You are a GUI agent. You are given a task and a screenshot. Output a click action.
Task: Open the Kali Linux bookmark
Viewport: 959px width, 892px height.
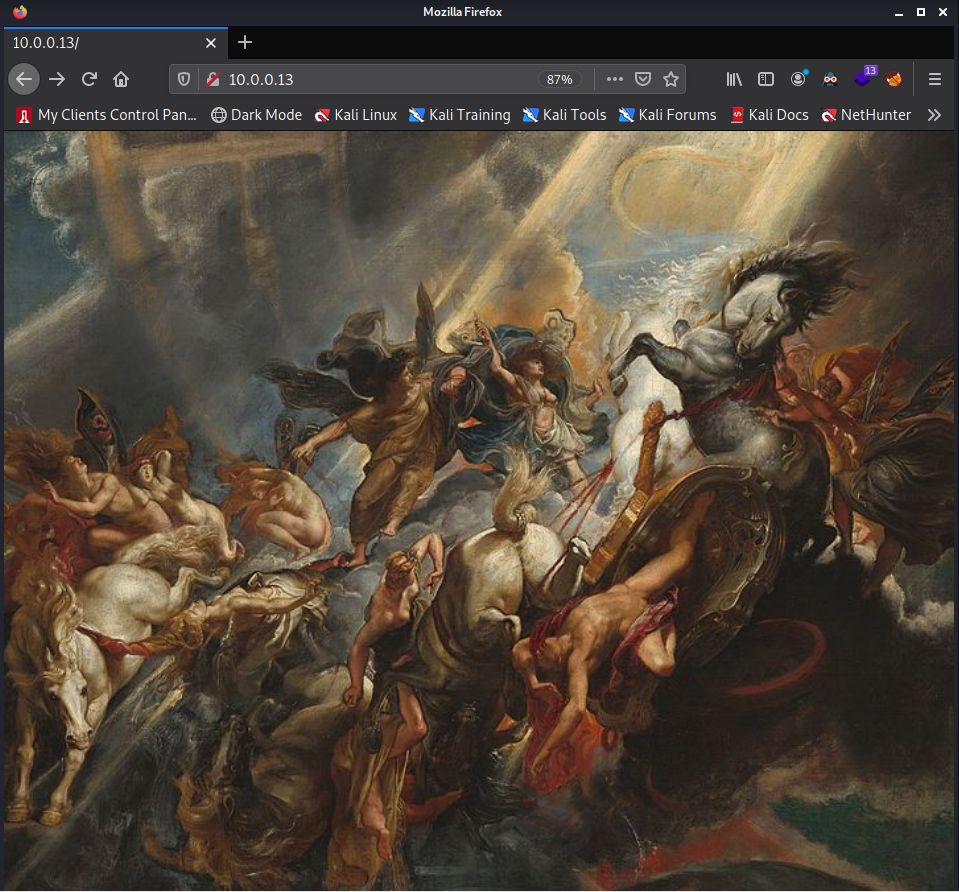click(356, 115)
